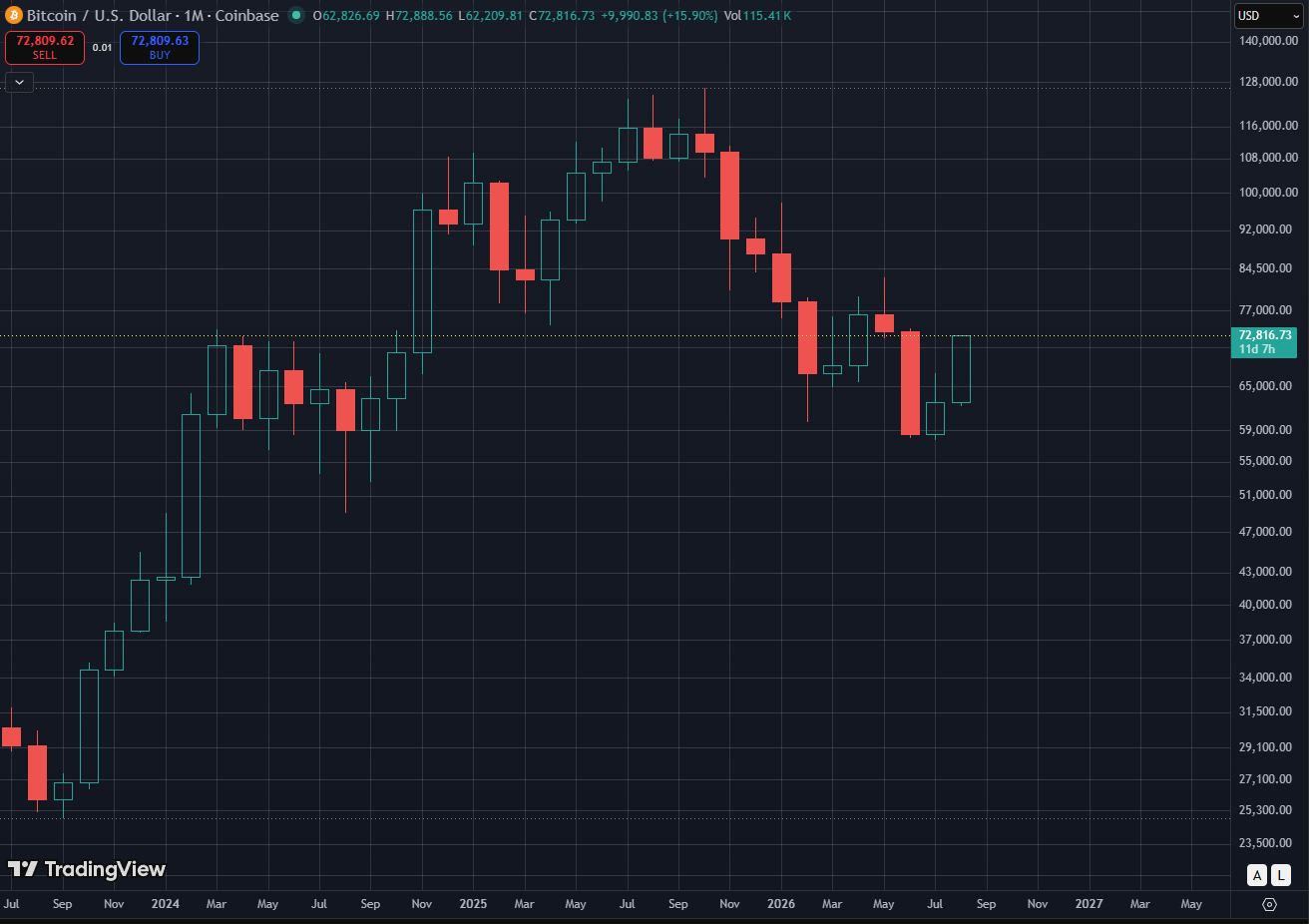Open the USD currency dropdown
This screenshot has width=1309, height=924.
(1268, 16)
